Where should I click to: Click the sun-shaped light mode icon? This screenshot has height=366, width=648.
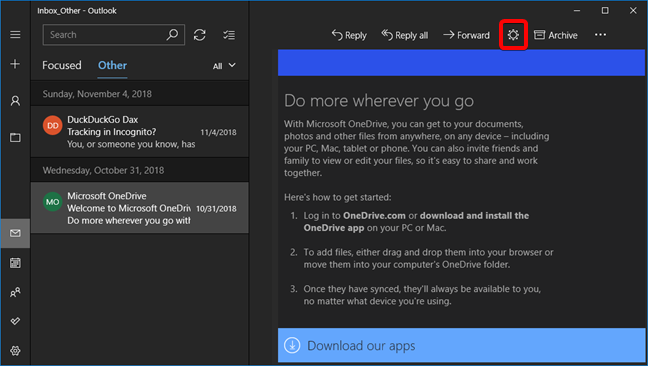(513, 35)
